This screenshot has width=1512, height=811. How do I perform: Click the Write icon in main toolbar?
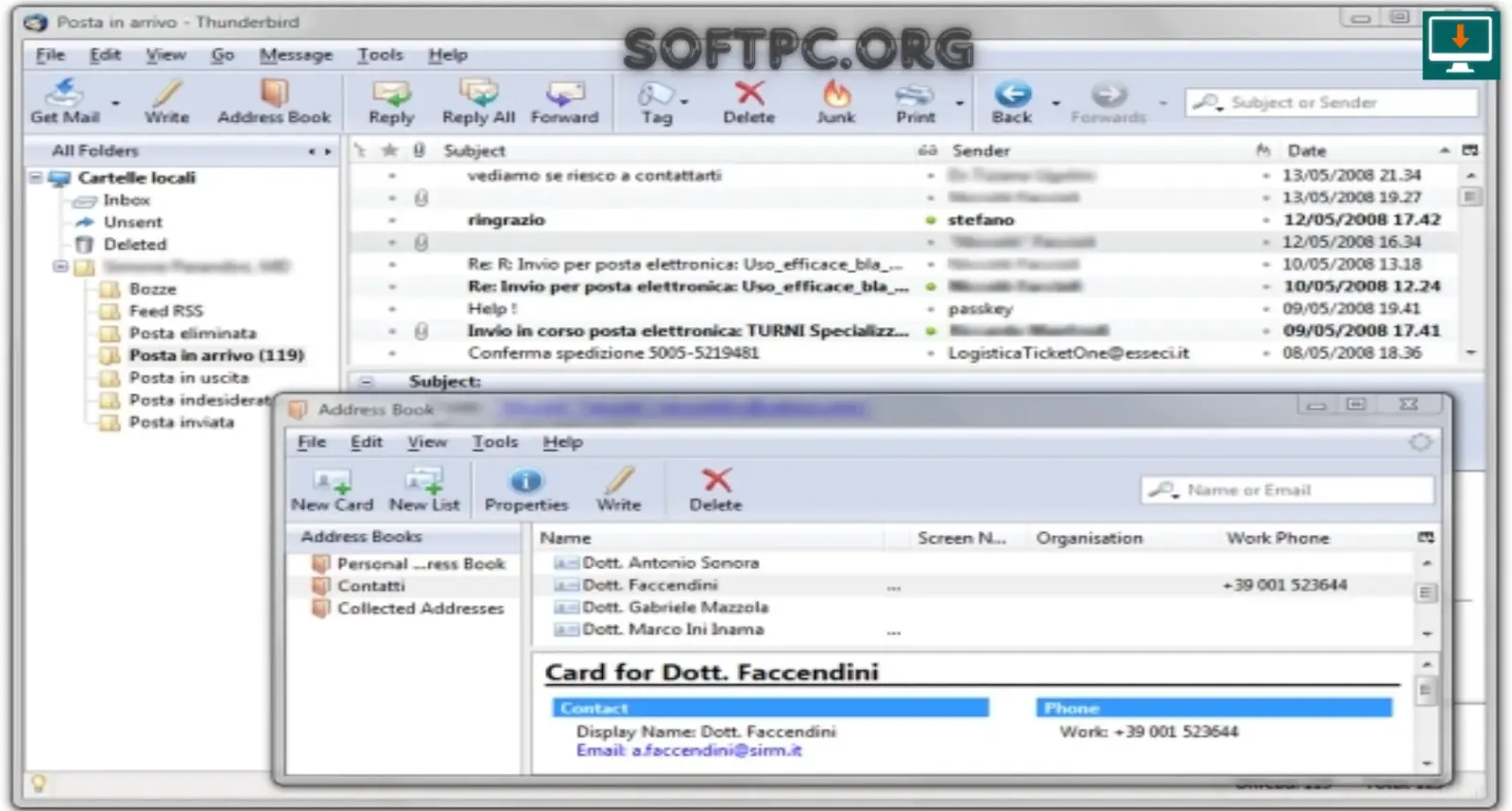pos(167,93)
